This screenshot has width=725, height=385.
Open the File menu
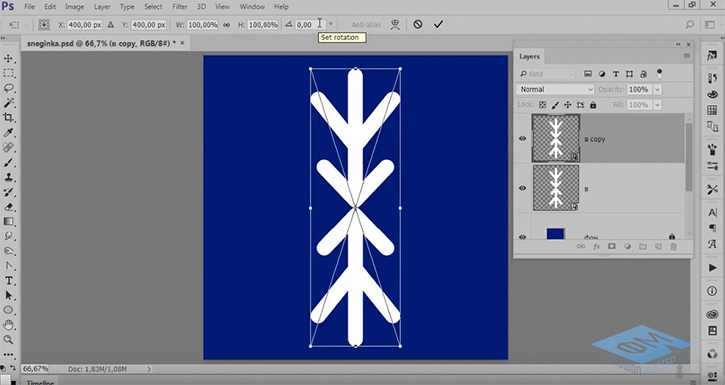pyautogui.click(x=29, y=7)
